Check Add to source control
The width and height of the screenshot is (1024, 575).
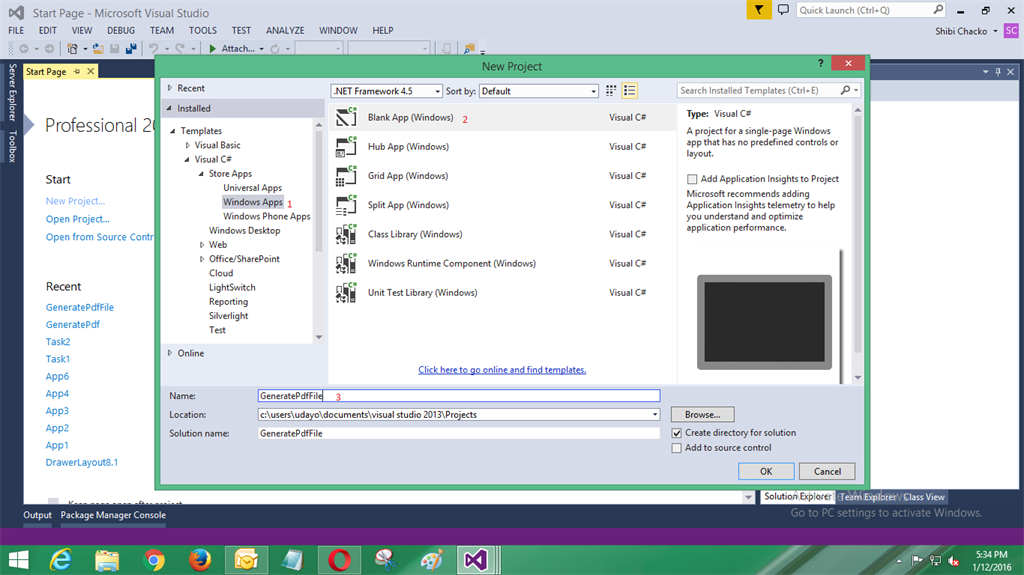coord(677,448)
